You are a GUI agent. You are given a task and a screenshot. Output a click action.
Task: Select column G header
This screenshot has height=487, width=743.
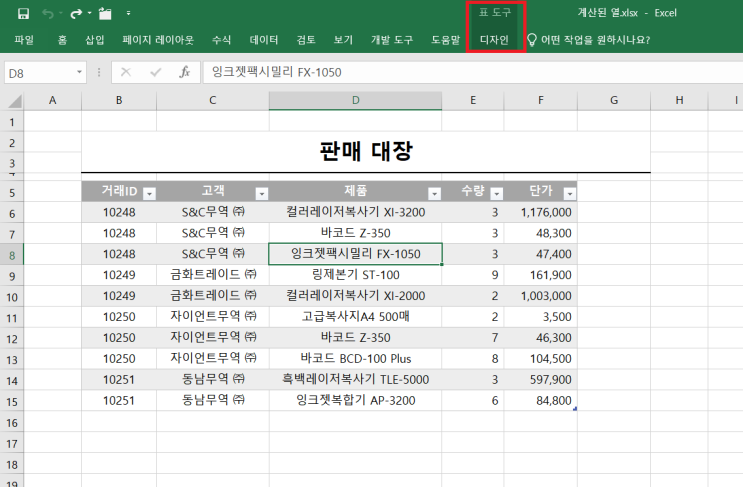pos(614,100)
